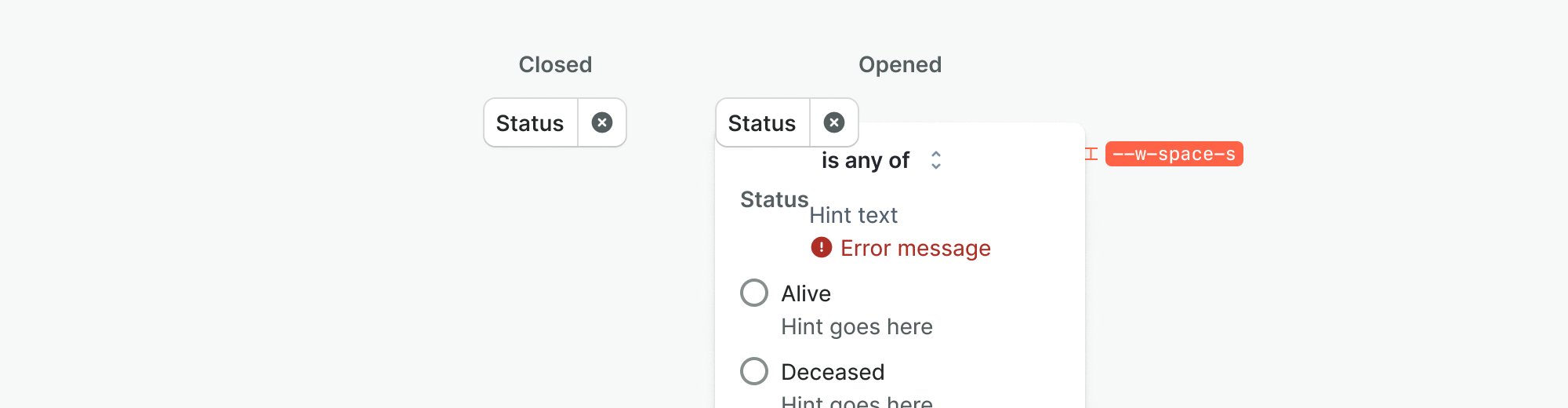Click "Hint goes here" under Alive
This screenshot has width=1568, height=408.
coord(856,326)
